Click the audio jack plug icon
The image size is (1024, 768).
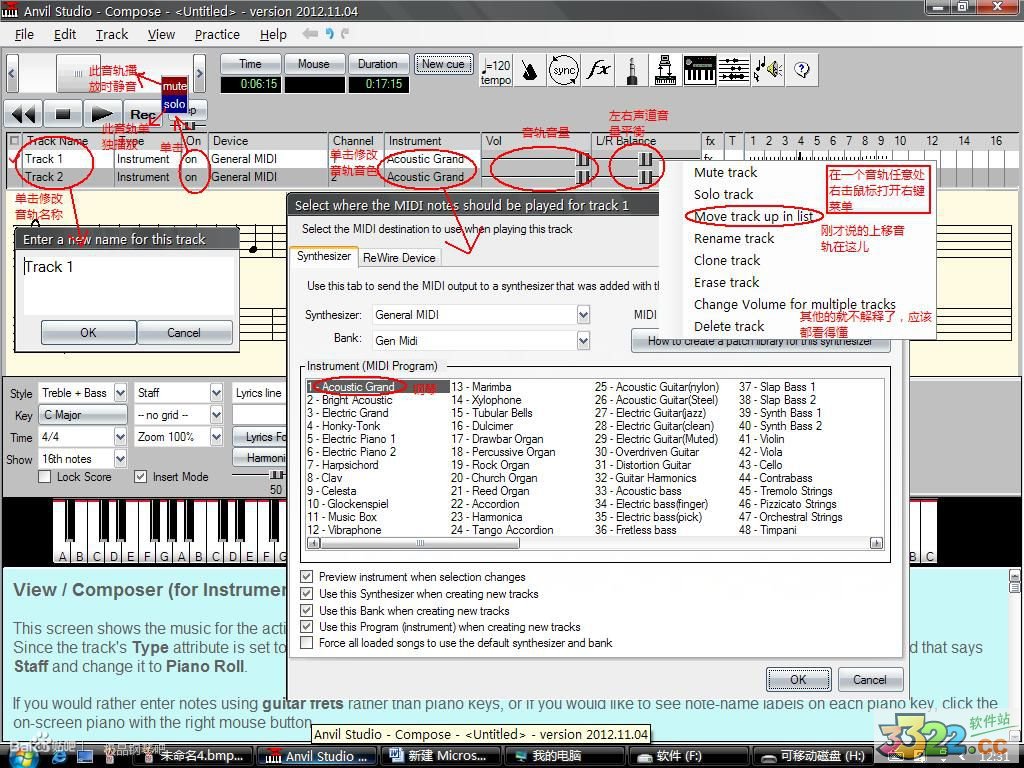pos(632,70)
